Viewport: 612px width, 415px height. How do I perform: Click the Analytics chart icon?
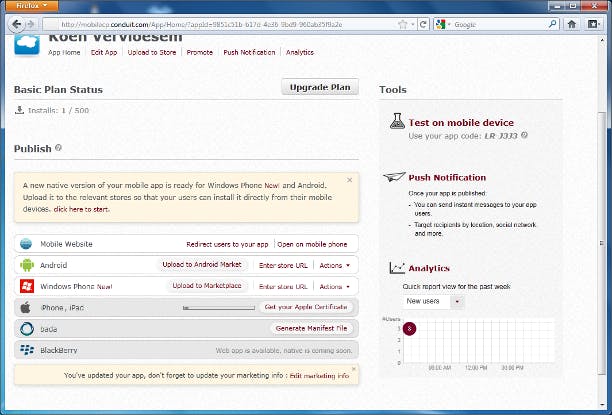[x=397, y=268]
